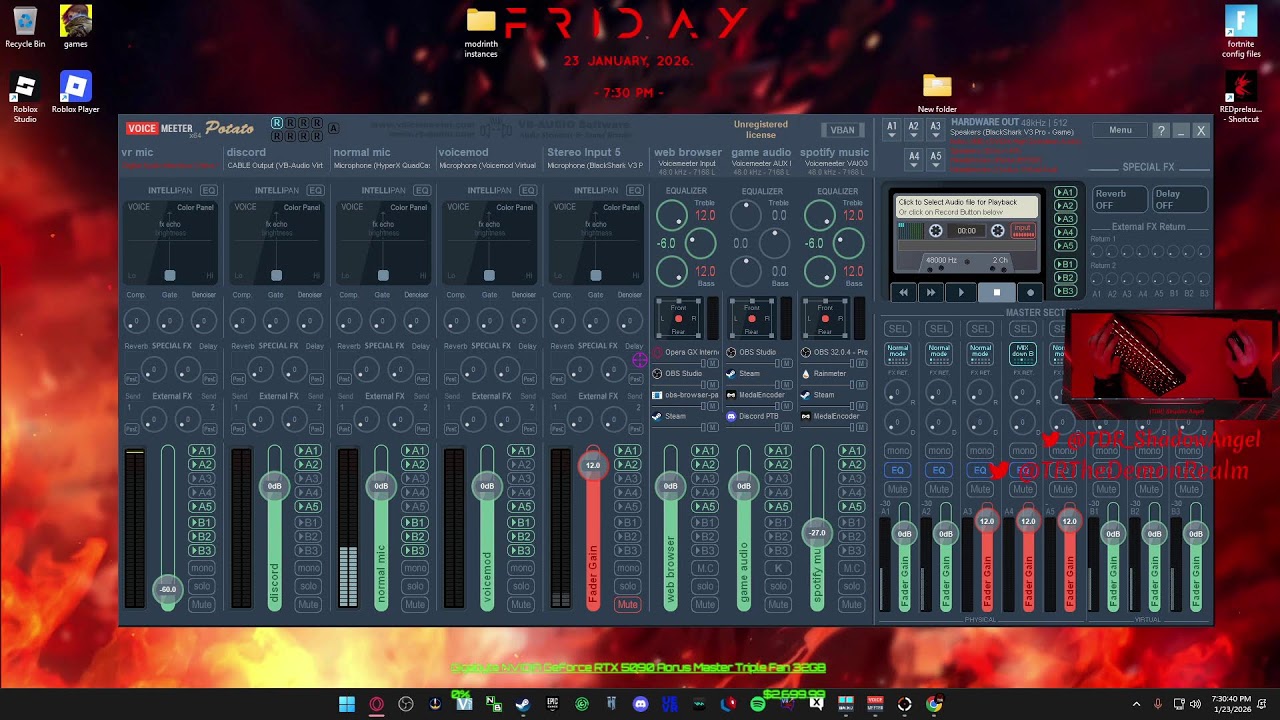Open the modrinth instances folder

coord(481,34)
